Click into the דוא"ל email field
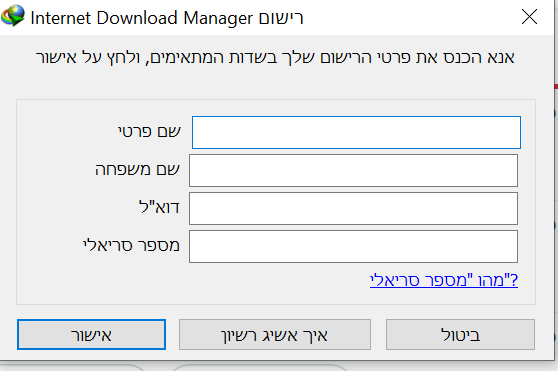The width and height of the screenshot is (558, 371). pyautogui.click(x=353, y=208)
